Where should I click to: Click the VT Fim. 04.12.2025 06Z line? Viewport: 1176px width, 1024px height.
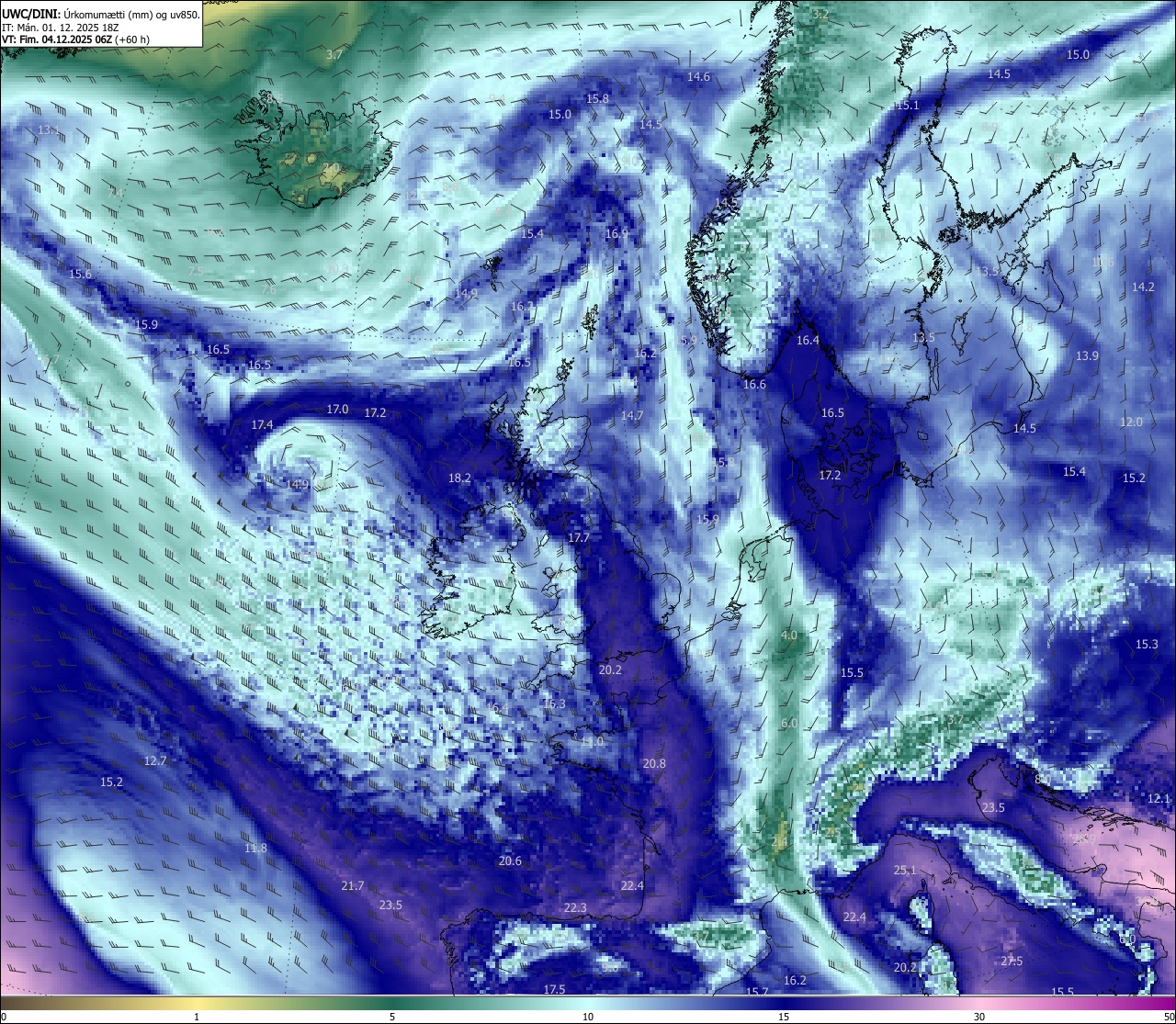[x=75, y=39]
